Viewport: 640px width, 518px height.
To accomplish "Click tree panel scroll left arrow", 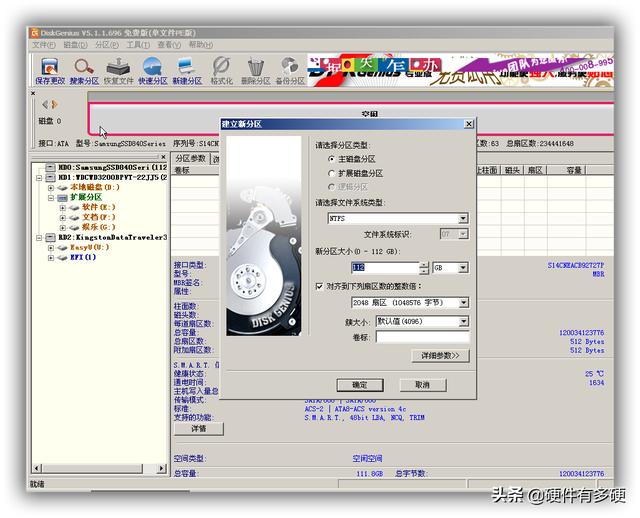I will [37, 468].
